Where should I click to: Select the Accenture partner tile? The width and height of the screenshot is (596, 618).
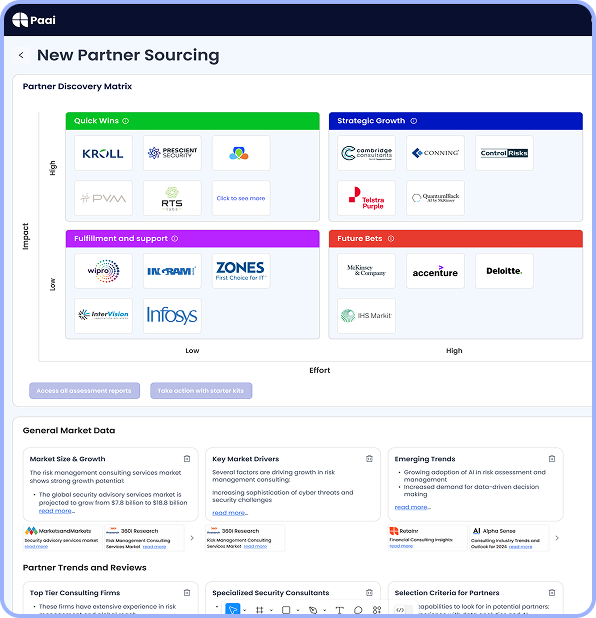point(436,271)
